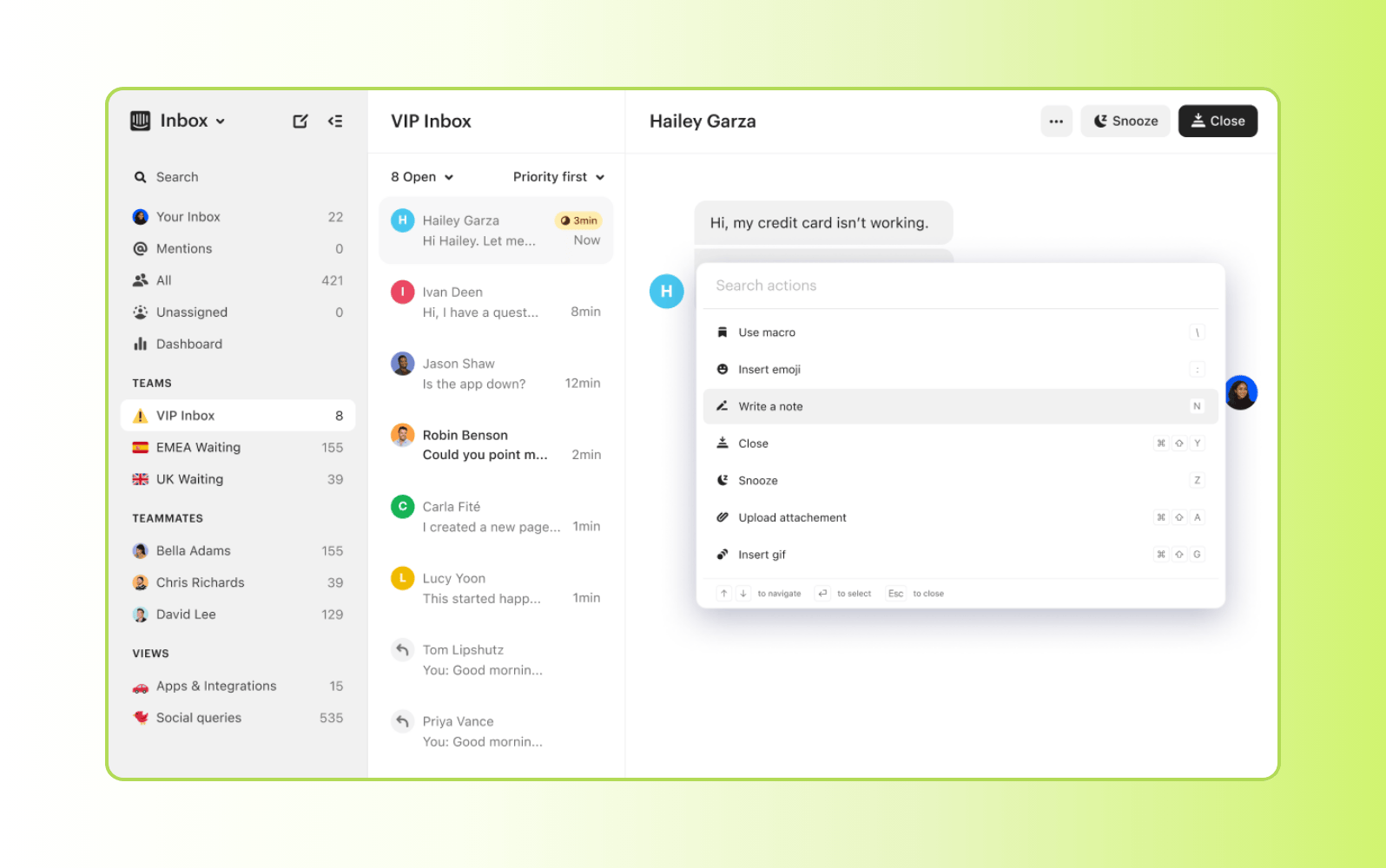Screen dimensions: 1386x868
Task: Select the All conversations item
Action: pos(238,280)
